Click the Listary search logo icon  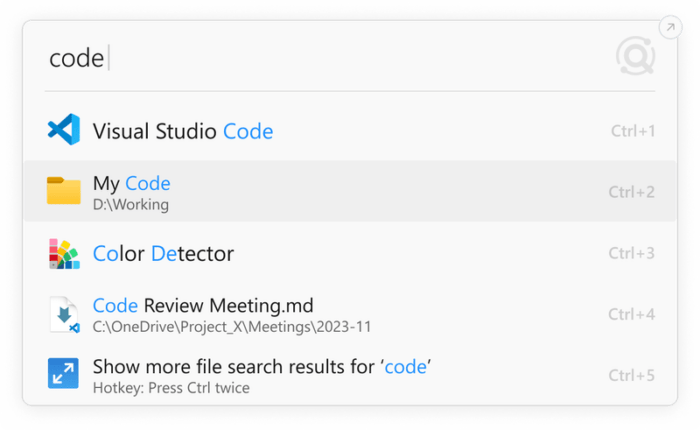click(x=635, y=58)
